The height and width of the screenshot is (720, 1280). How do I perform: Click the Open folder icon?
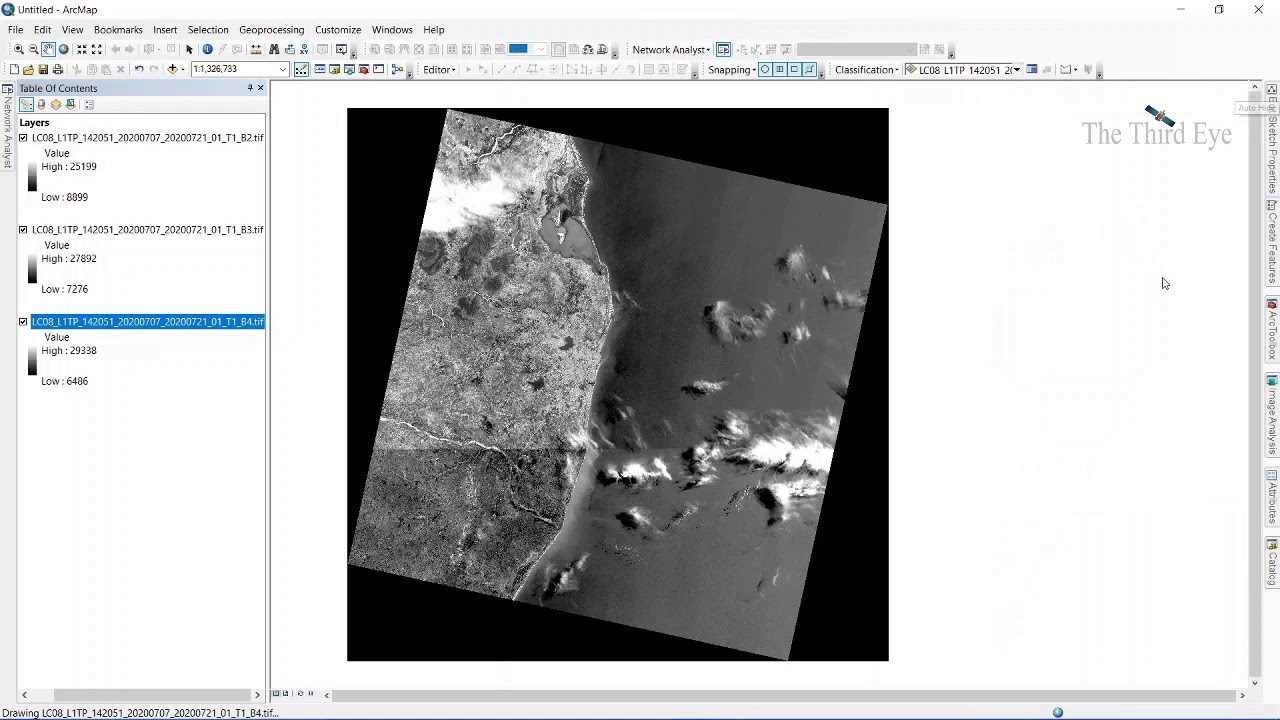(x=28, y=69)
